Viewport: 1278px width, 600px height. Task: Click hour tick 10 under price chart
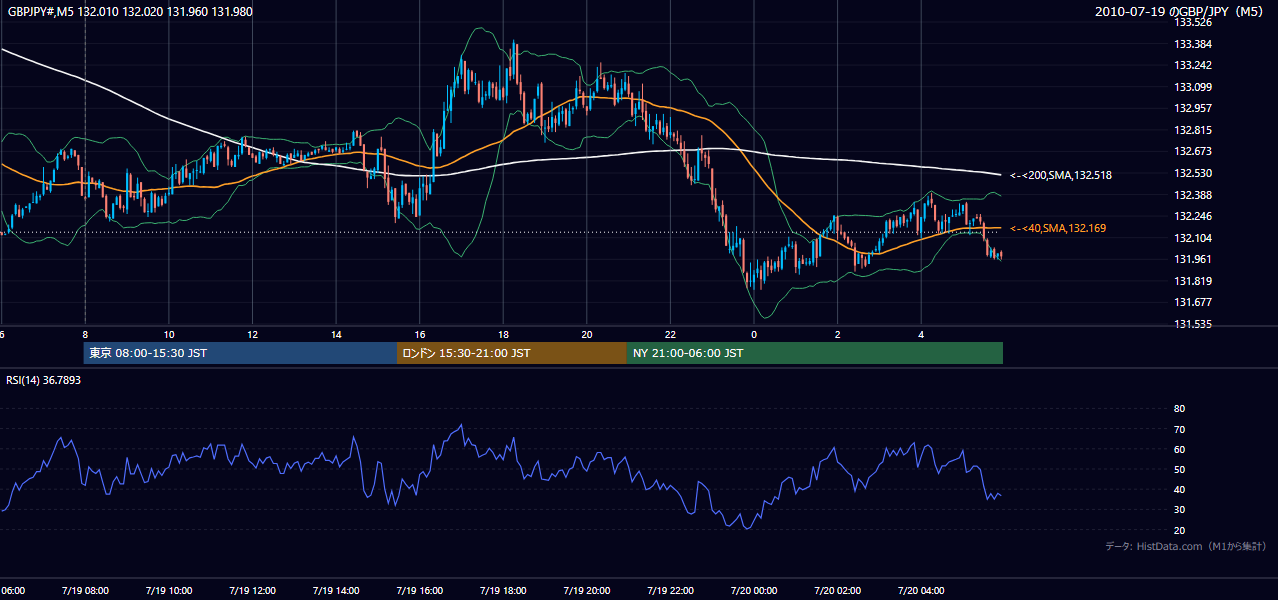169,334
